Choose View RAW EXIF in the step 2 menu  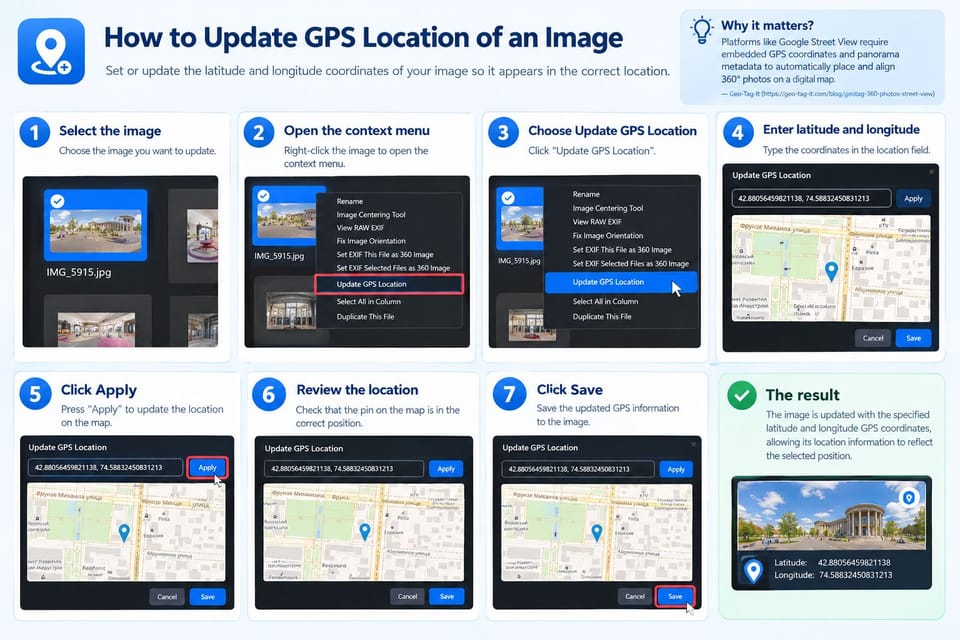coord(360,227)
